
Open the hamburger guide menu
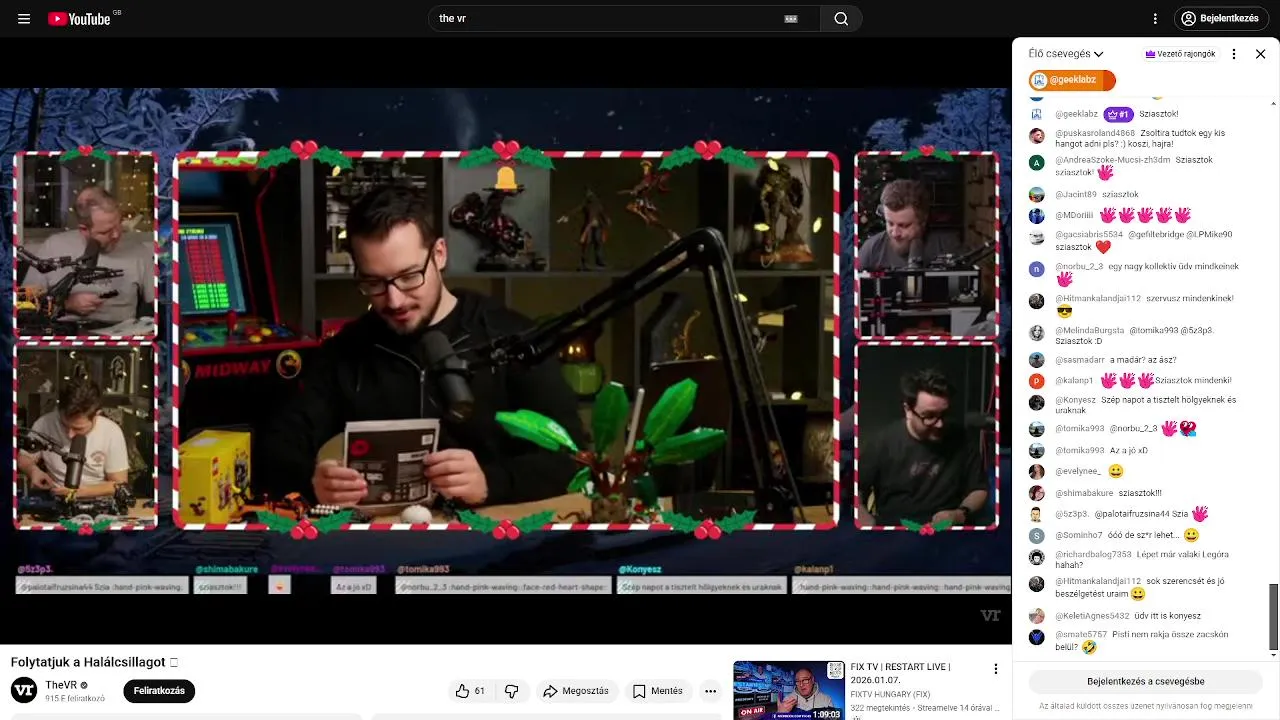click(x=24, y=18)
